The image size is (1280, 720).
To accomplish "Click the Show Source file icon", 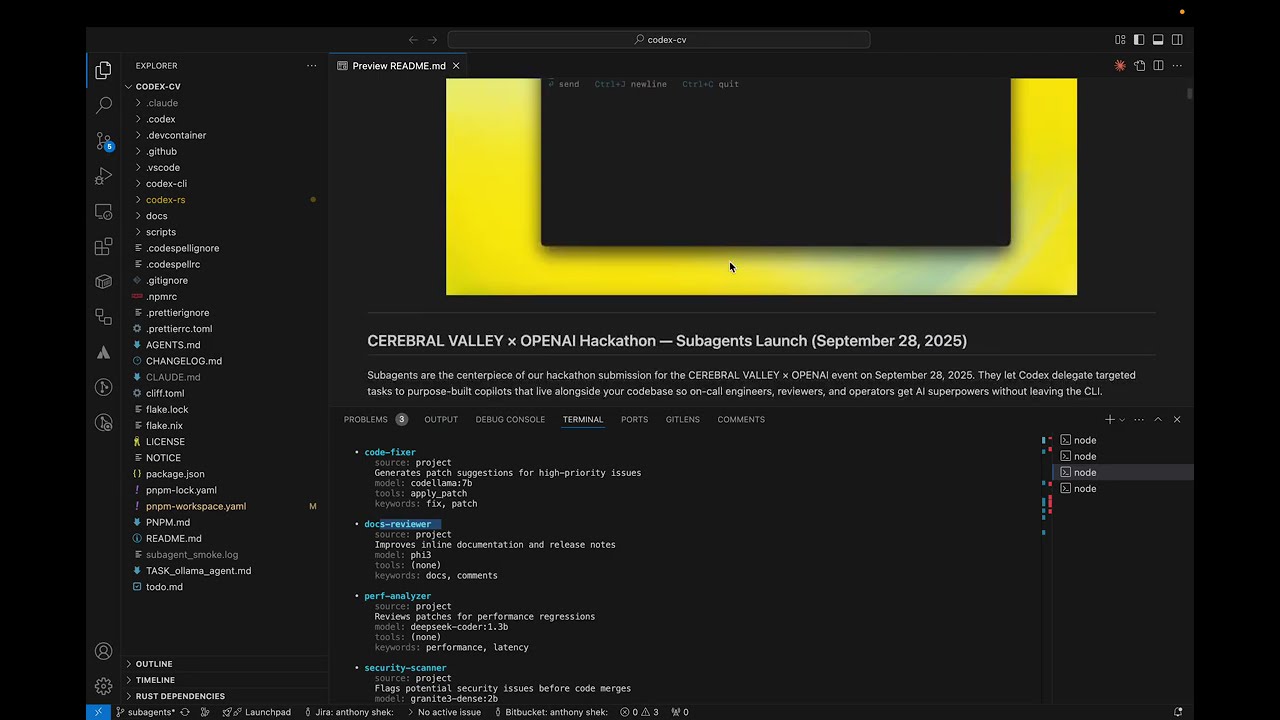I will point(1139,66).
